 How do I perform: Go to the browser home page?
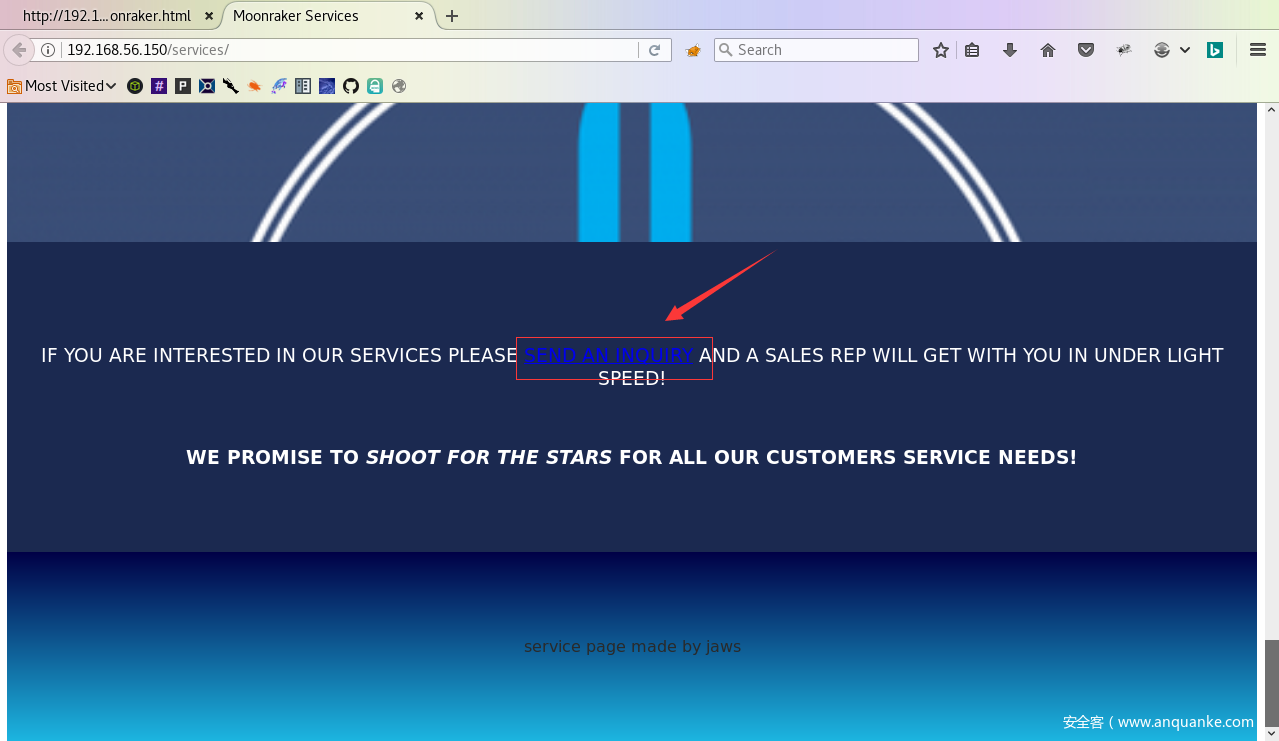click(1048, 50)
